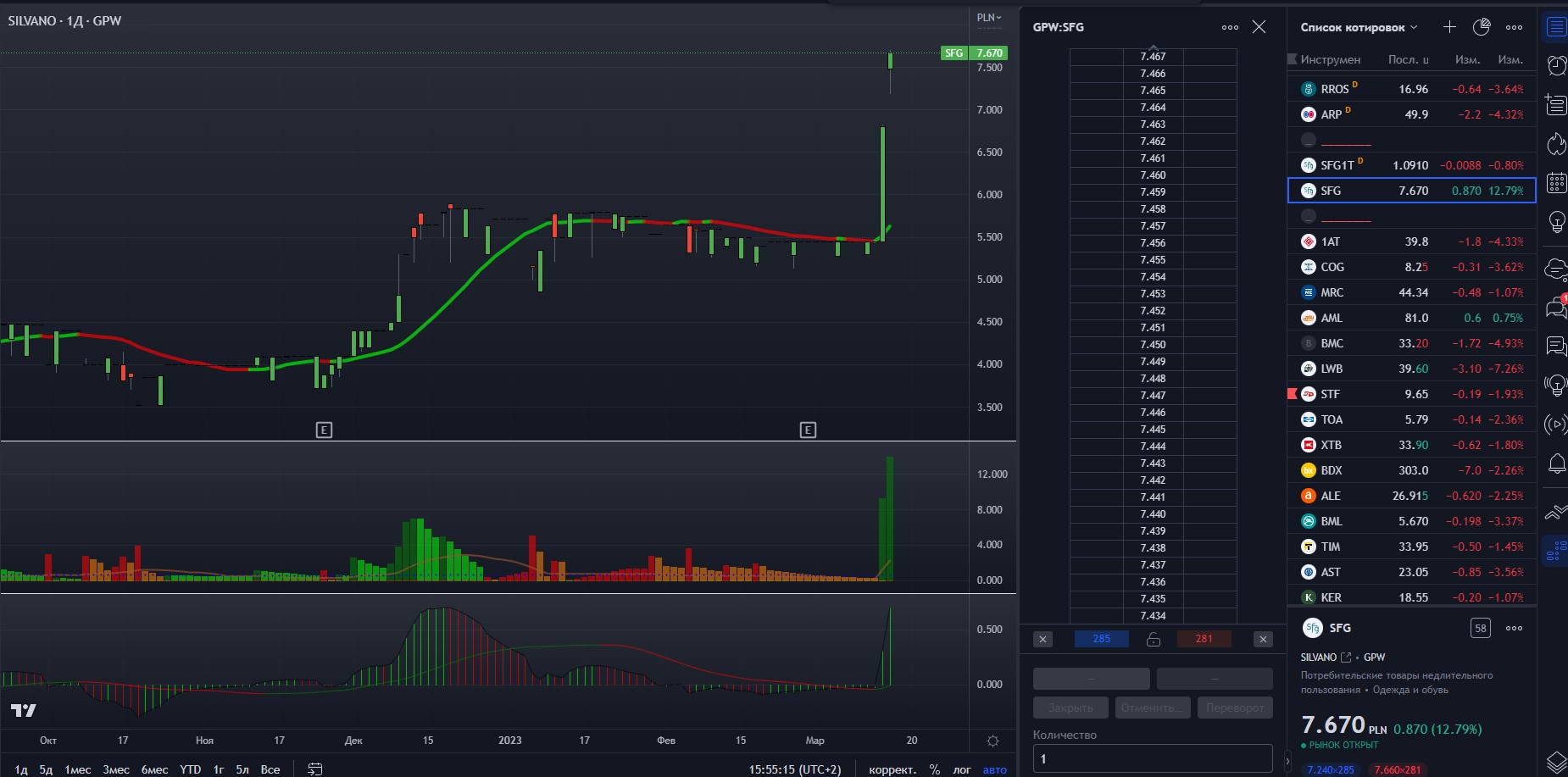Select the 5л date range tab
The image size is (1568, 777).
(242, 769)
